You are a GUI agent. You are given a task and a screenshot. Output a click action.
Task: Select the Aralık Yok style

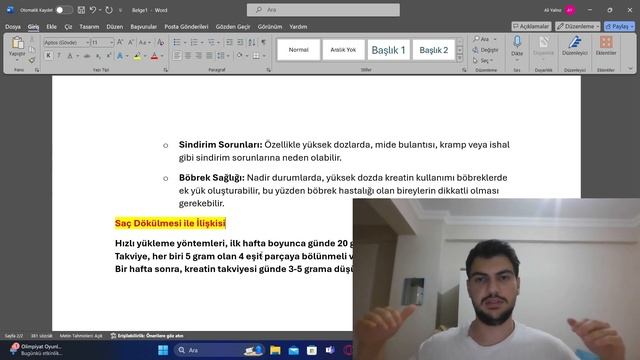point(343,50)
